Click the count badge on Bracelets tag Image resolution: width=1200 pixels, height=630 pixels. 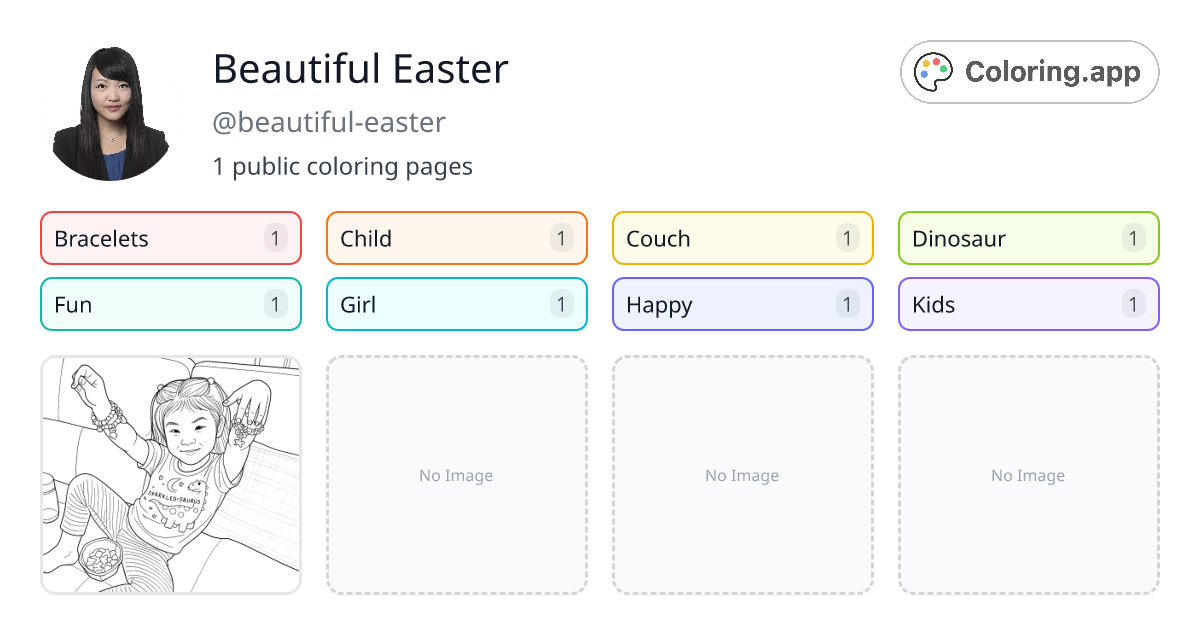point(274,238)
